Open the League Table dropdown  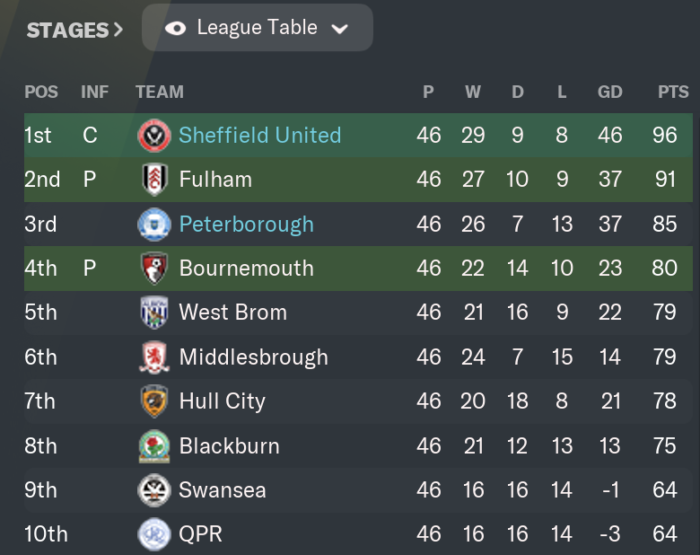click(x=257, y=28)
